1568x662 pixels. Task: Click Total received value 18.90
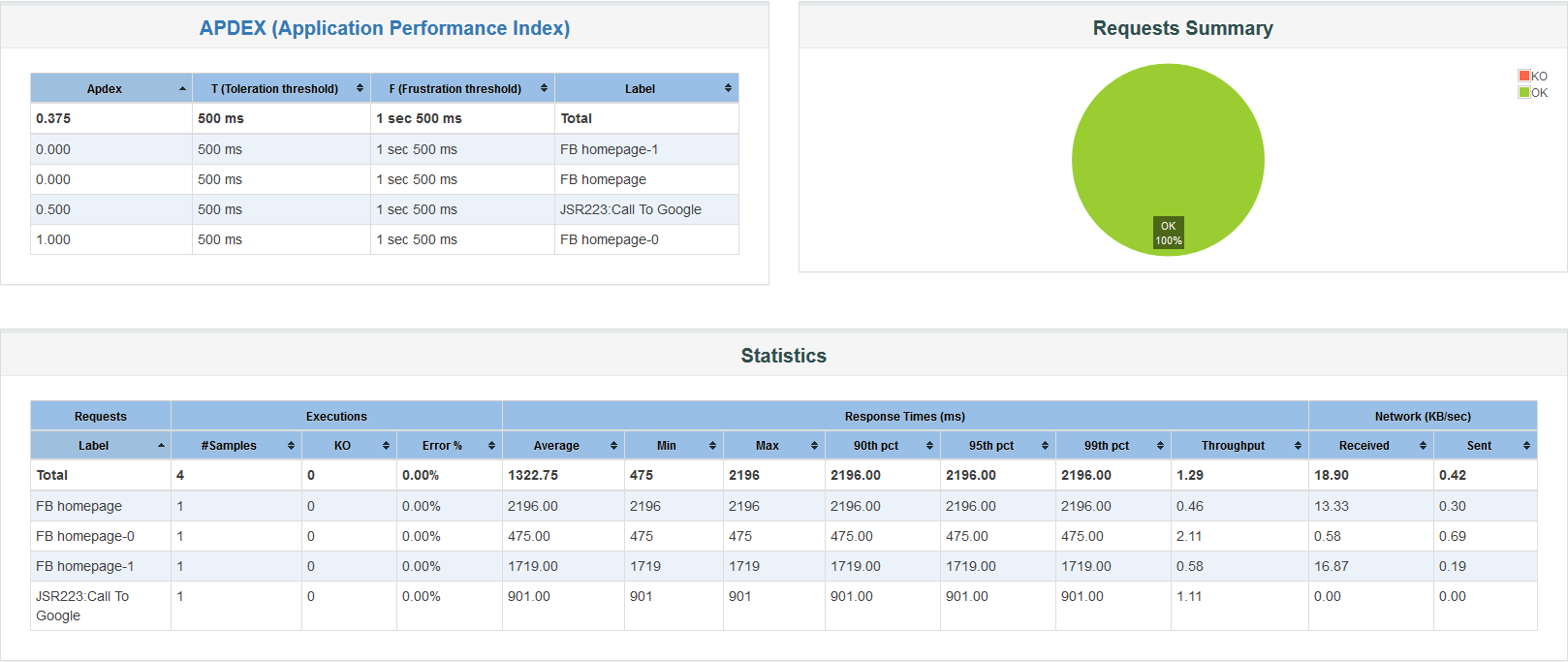click(1332, 475)
